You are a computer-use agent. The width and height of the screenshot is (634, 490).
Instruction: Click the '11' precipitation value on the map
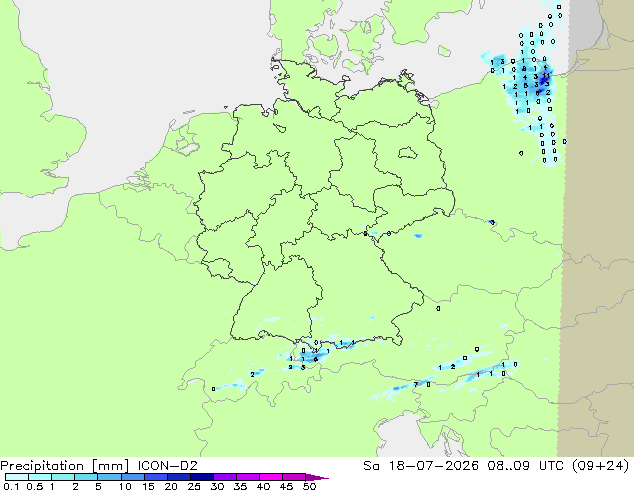(546, 76)
